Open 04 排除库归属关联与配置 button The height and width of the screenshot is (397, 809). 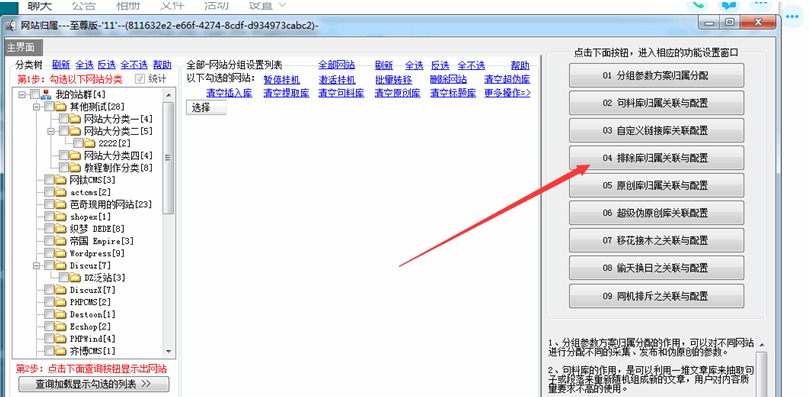657,158
